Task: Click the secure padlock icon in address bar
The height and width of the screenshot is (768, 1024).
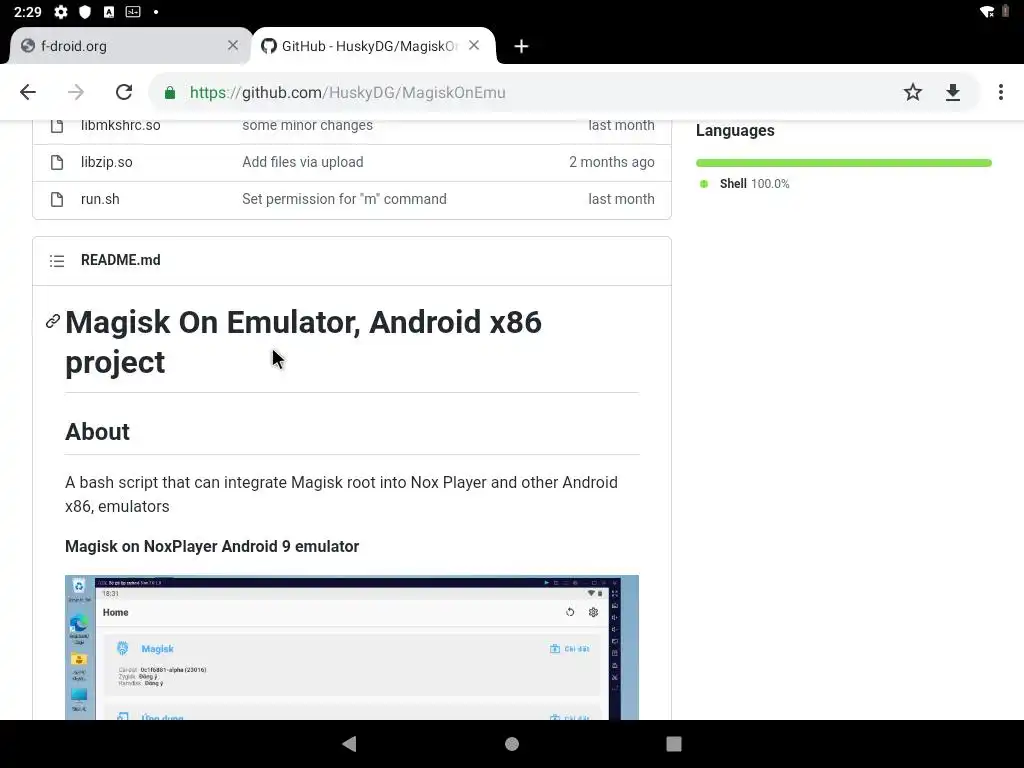Action: pyautogui.click(x=170, y=93)
